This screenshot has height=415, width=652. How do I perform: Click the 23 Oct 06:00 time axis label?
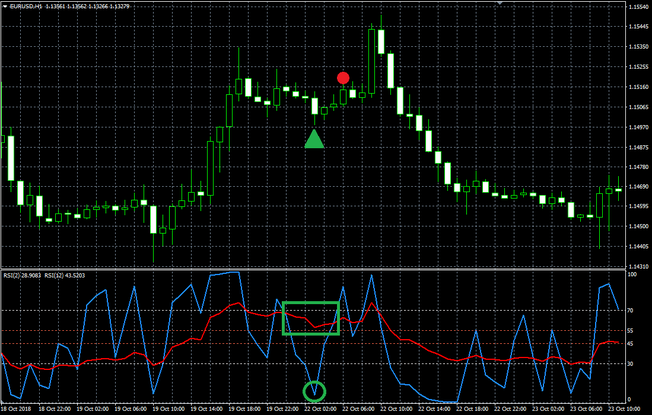click(x=586, y=409)
